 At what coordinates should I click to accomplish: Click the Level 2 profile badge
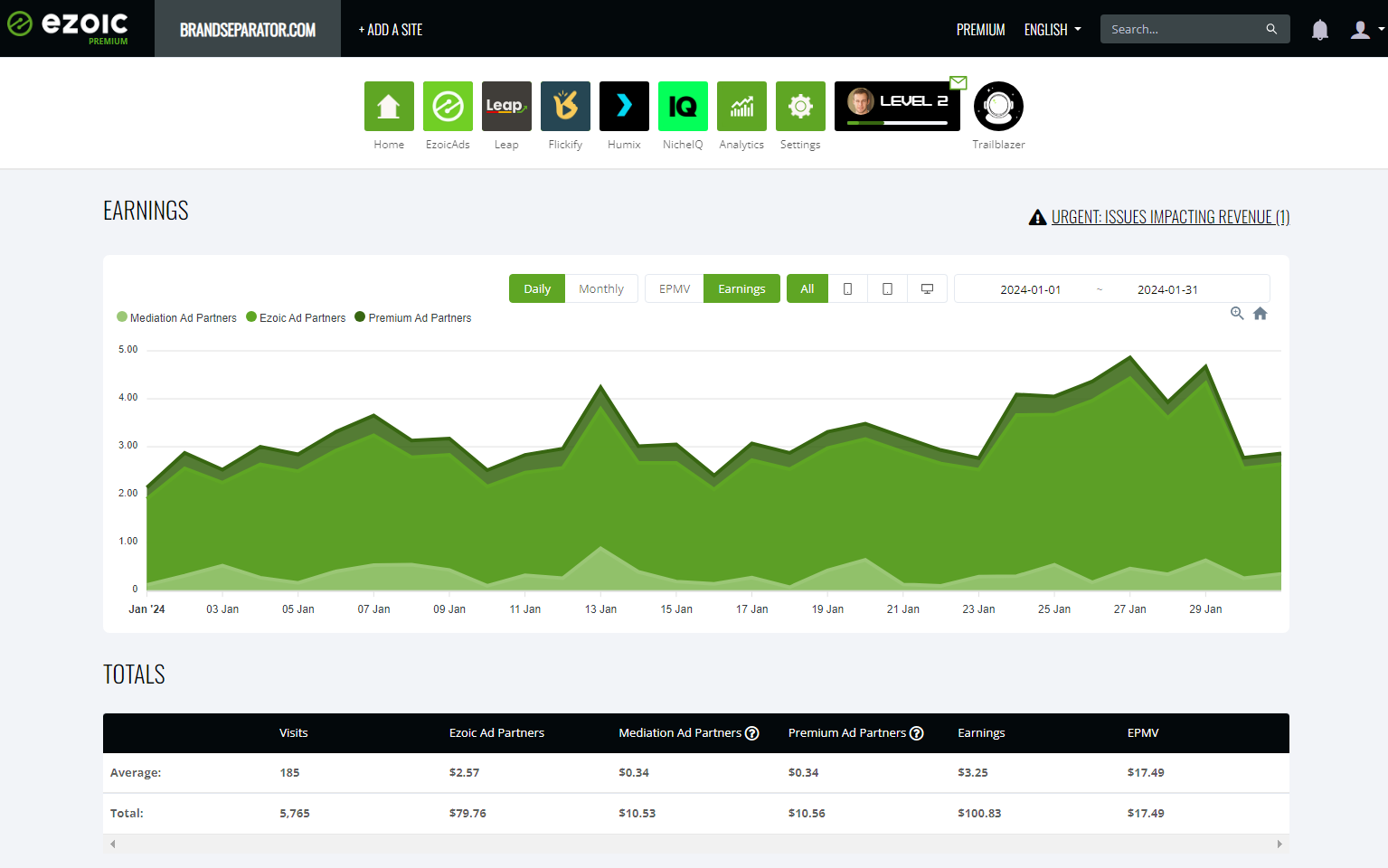(897, 106)
